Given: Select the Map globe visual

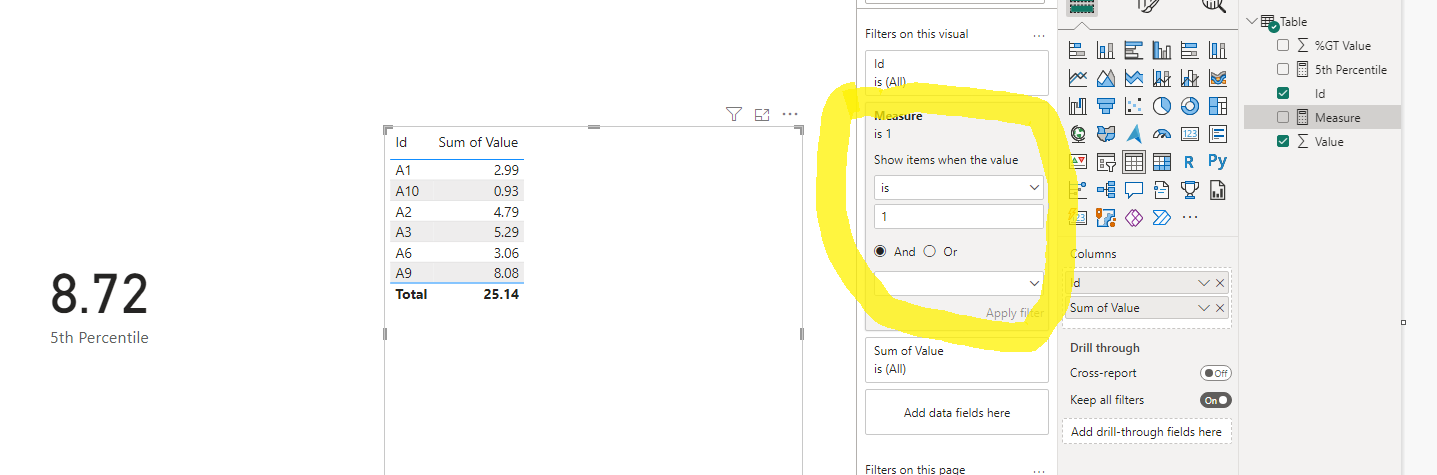Looking at the screenshot, I should point(1078,134).
